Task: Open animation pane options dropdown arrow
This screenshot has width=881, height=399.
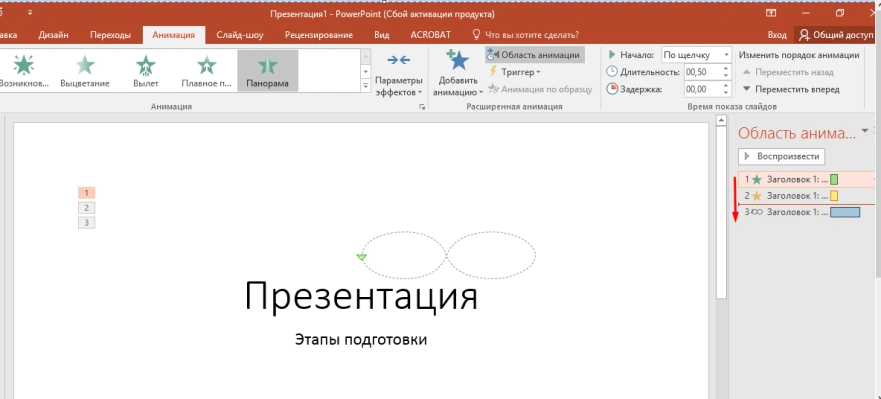Action: pyautogui.click(x=865, y=131)
